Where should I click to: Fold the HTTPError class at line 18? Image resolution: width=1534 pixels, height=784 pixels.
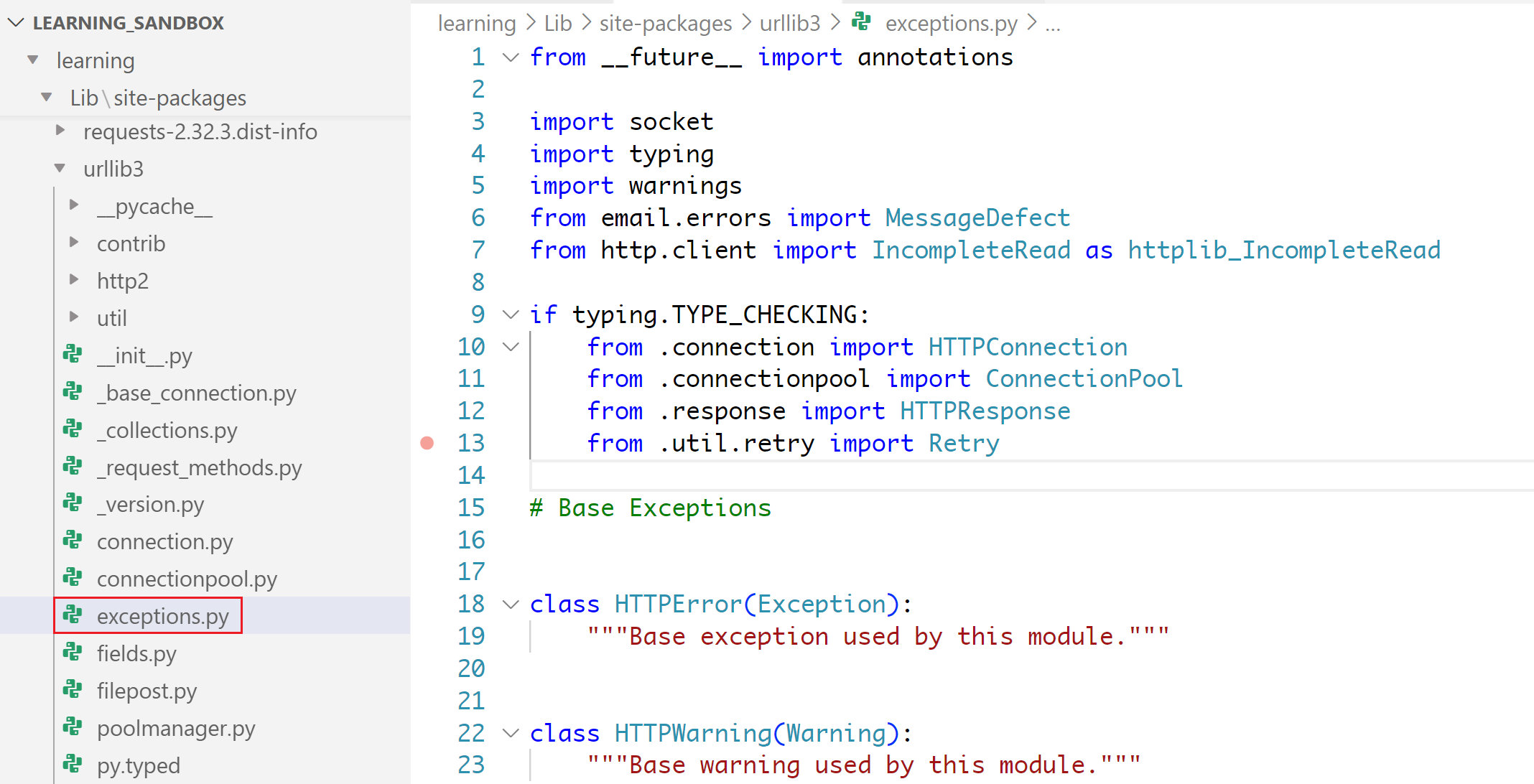(x=510, y=605)
